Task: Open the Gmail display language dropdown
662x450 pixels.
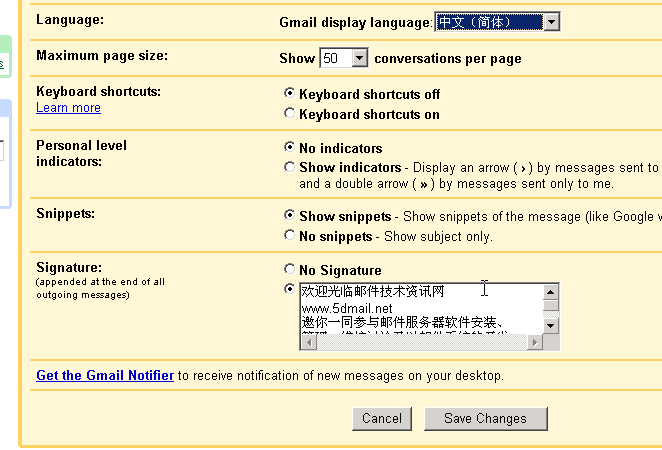Action: pos(497,22)
